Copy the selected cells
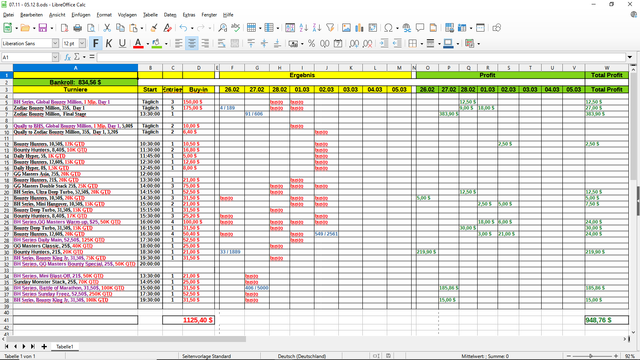This screenshot has height=360, width=640. [x=120, y=28]
